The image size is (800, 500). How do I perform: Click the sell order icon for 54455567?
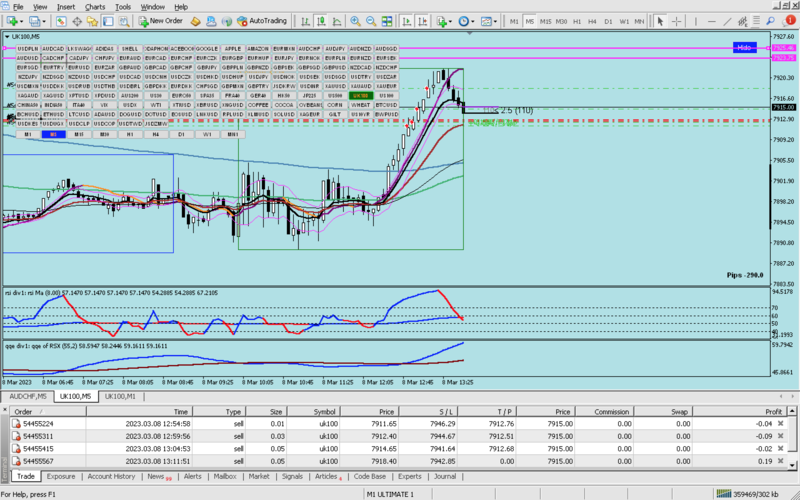coord(16,461)
